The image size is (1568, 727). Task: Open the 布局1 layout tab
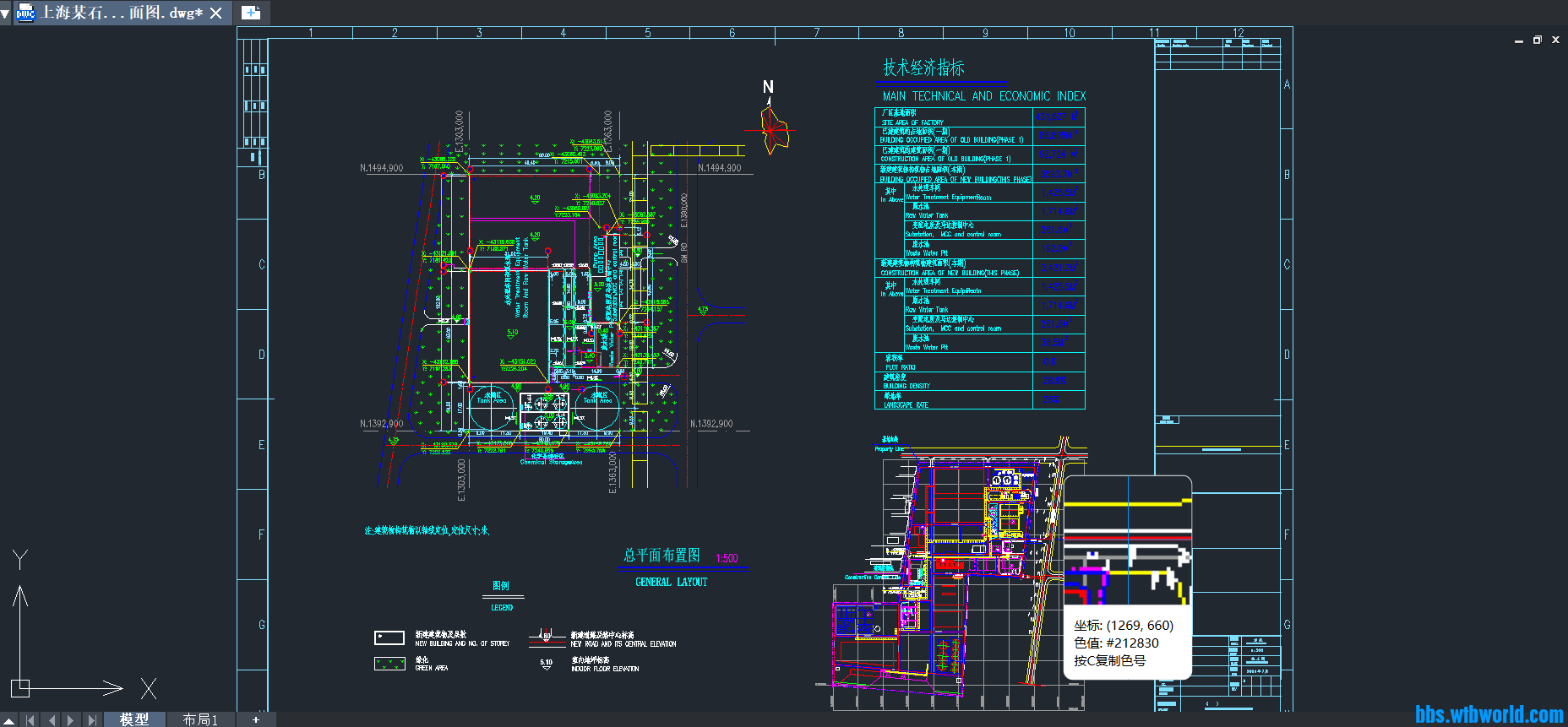click(x=200, y=719)
